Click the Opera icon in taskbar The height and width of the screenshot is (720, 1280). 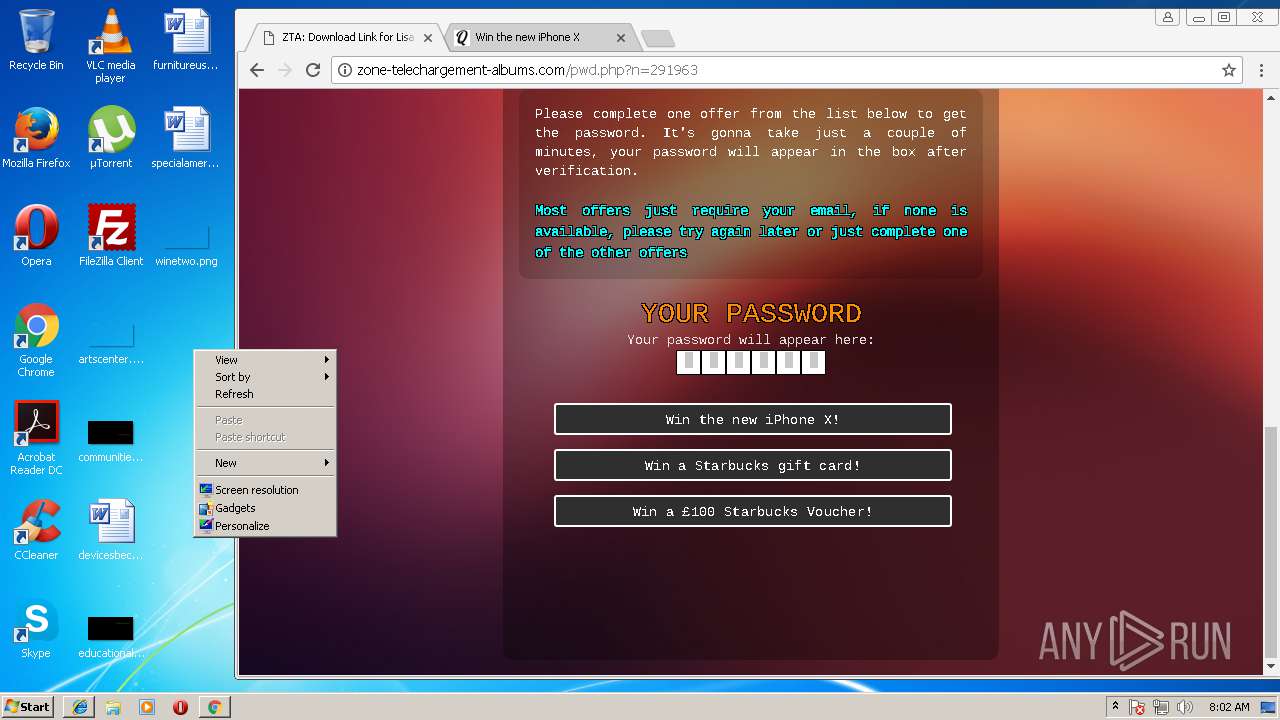[181, 707]
